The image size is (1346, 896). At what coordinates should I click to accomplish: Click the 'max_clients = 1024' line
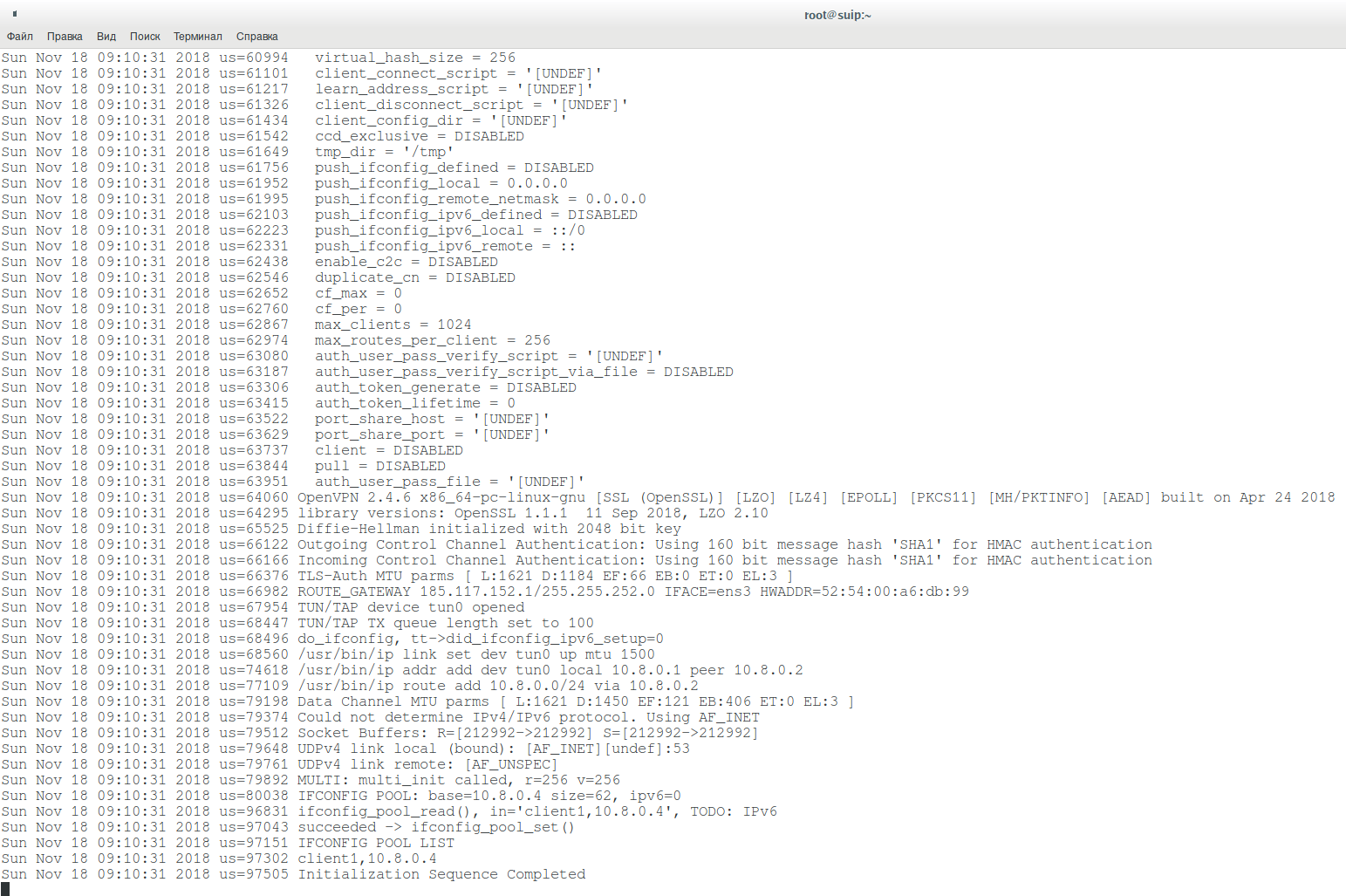coord(393,325)
